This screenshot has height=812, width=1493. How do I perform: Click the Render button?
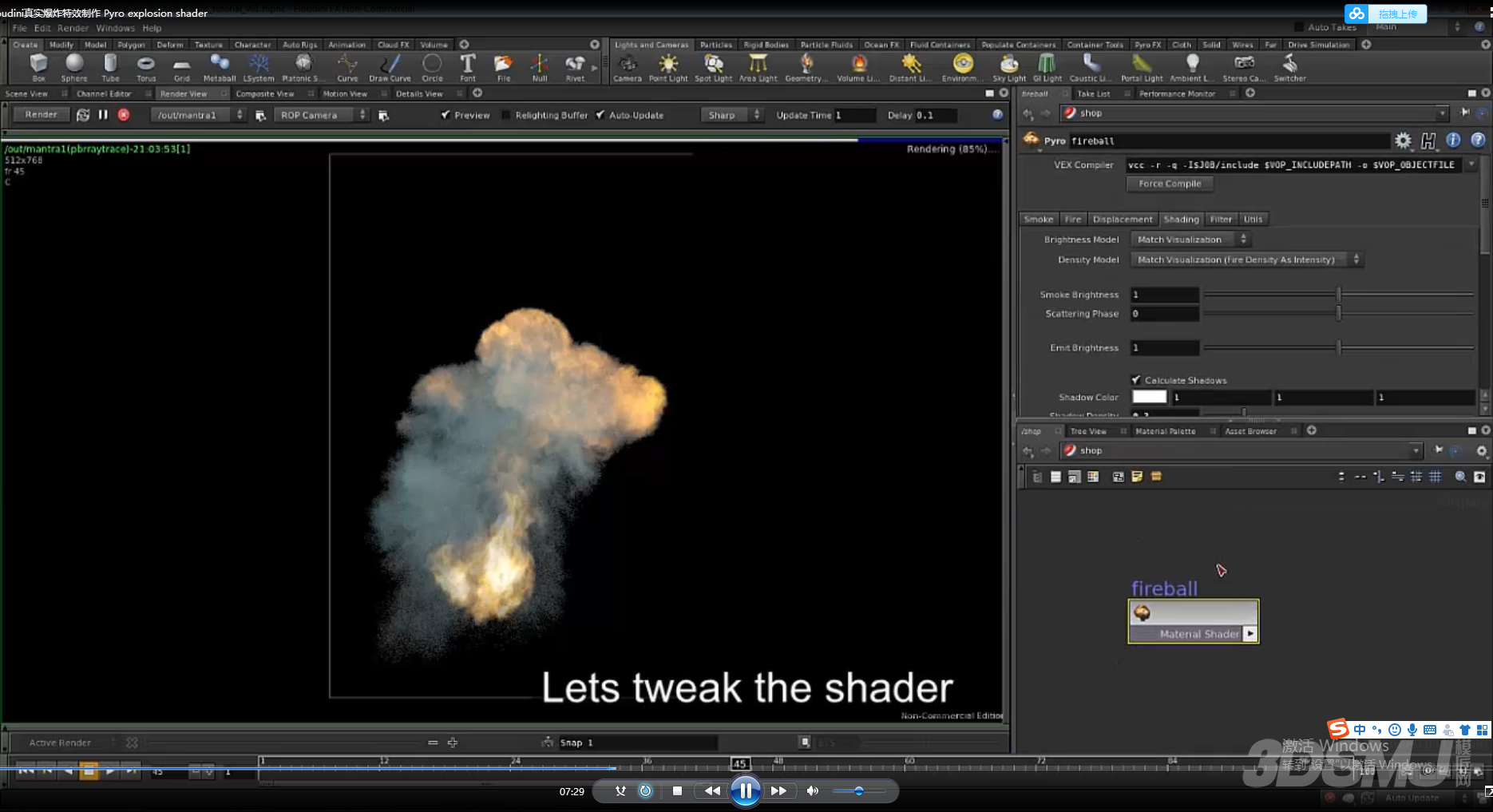pyautogui.click(x=41, y=115)
